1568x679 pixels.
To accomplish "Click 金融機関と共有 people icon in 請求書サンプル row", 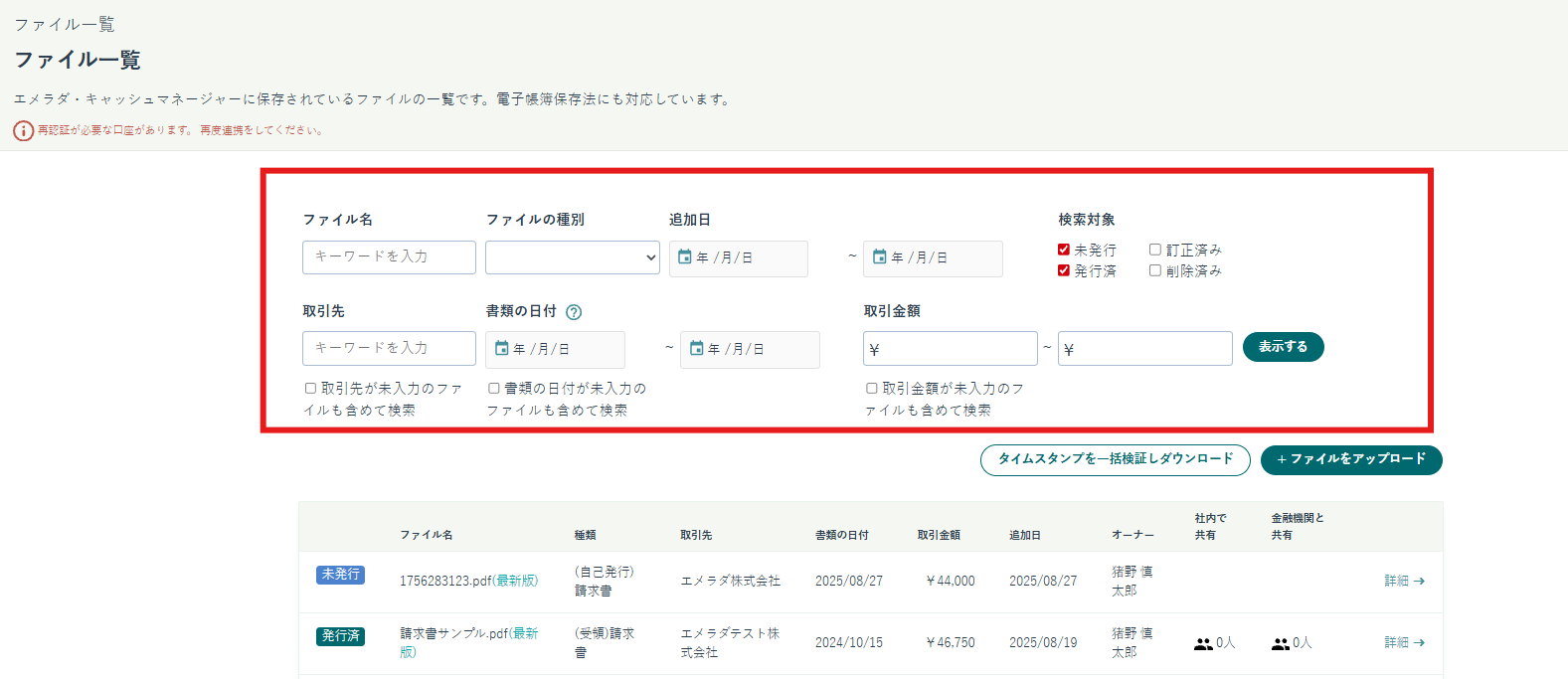I will click(x=1281, y=644).
